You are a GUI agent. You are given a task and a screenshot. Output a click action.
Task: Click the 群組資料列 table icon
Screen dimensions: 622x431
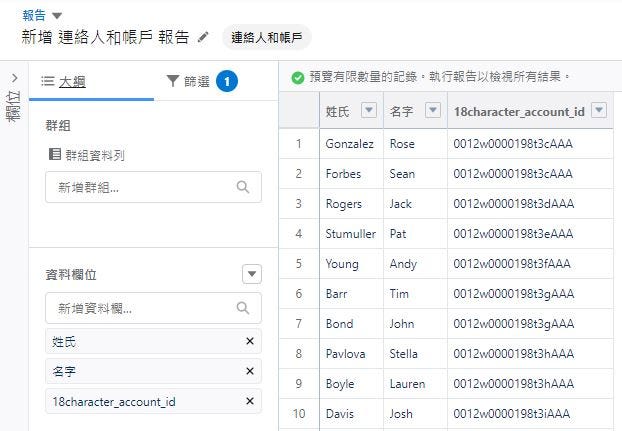(x=54, y=154)
